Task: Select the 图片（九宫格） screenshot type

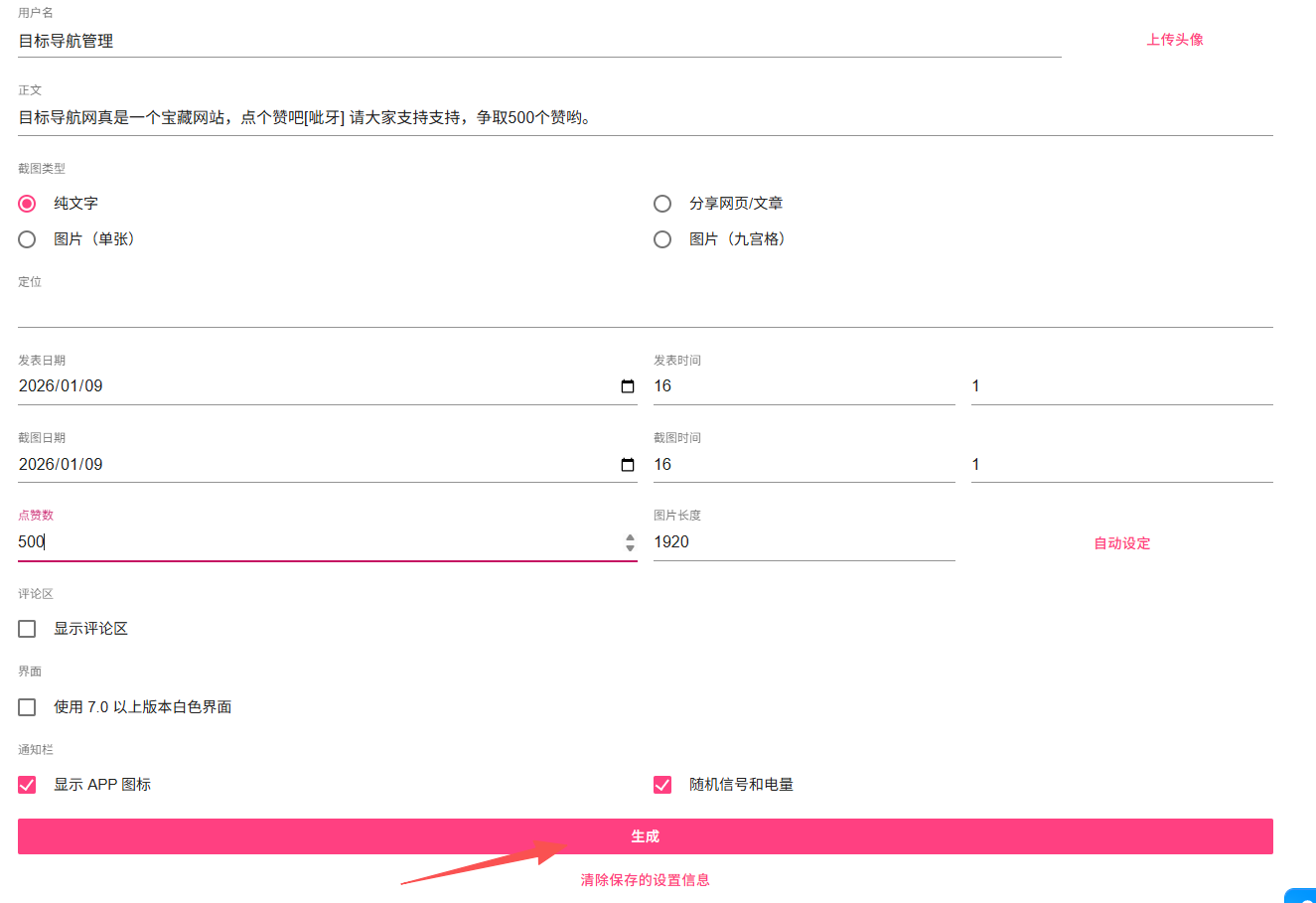Action: tap(662, 238)
